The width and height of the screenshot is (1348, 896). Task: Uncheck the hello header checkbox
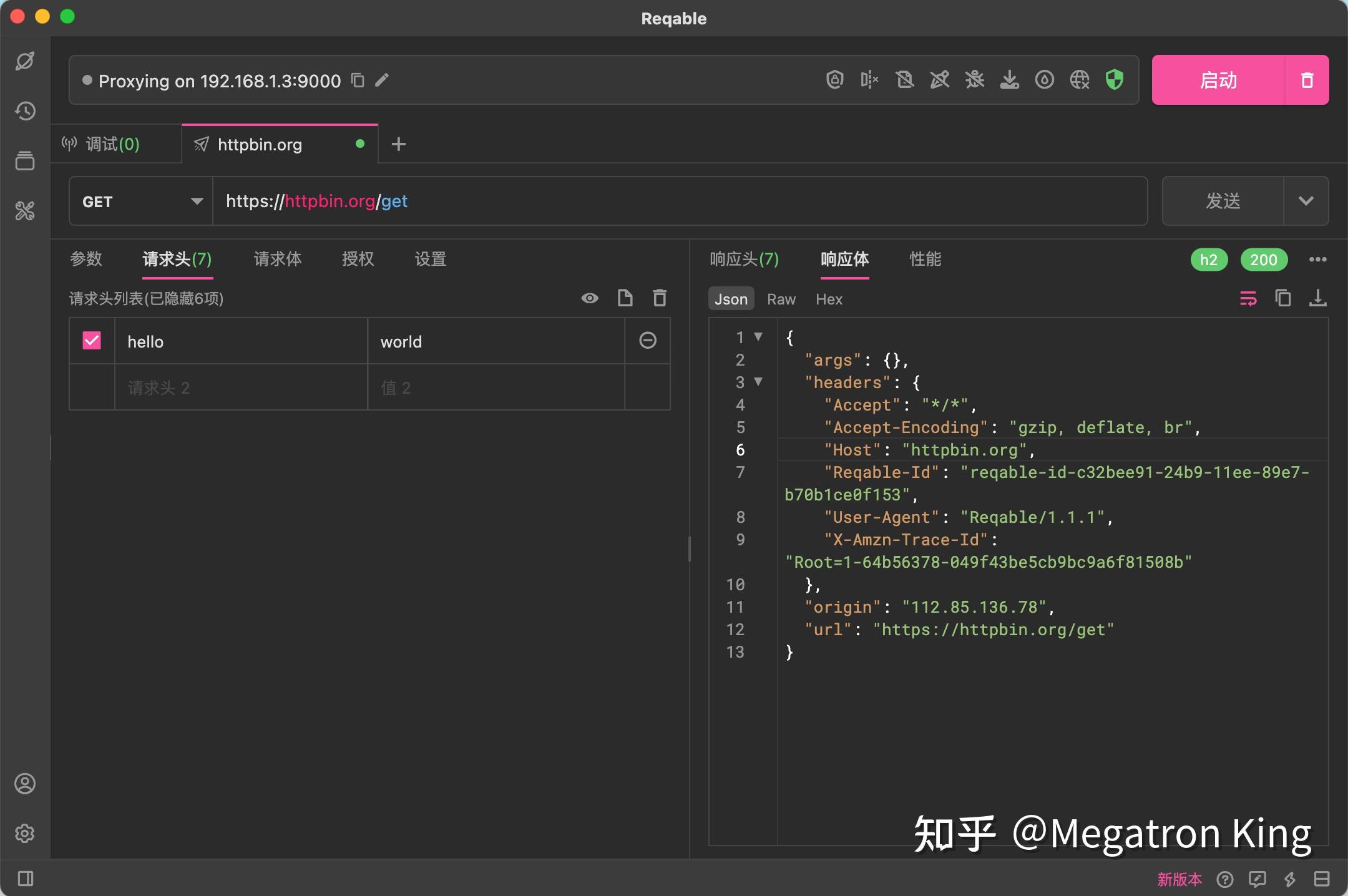pyautogui.click(x=92, y=341)
